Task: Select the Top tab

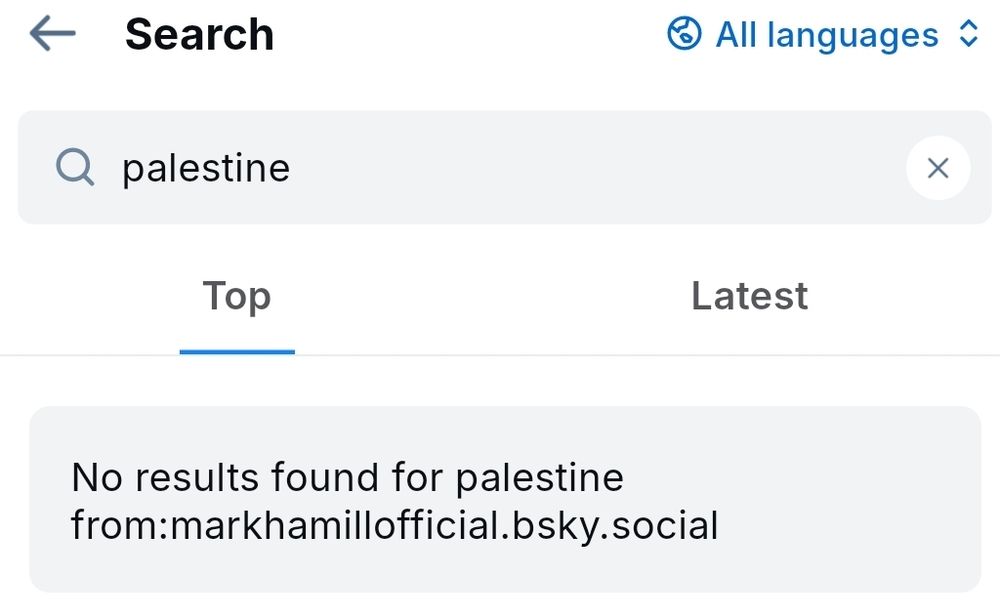Action: coord(236,296)
